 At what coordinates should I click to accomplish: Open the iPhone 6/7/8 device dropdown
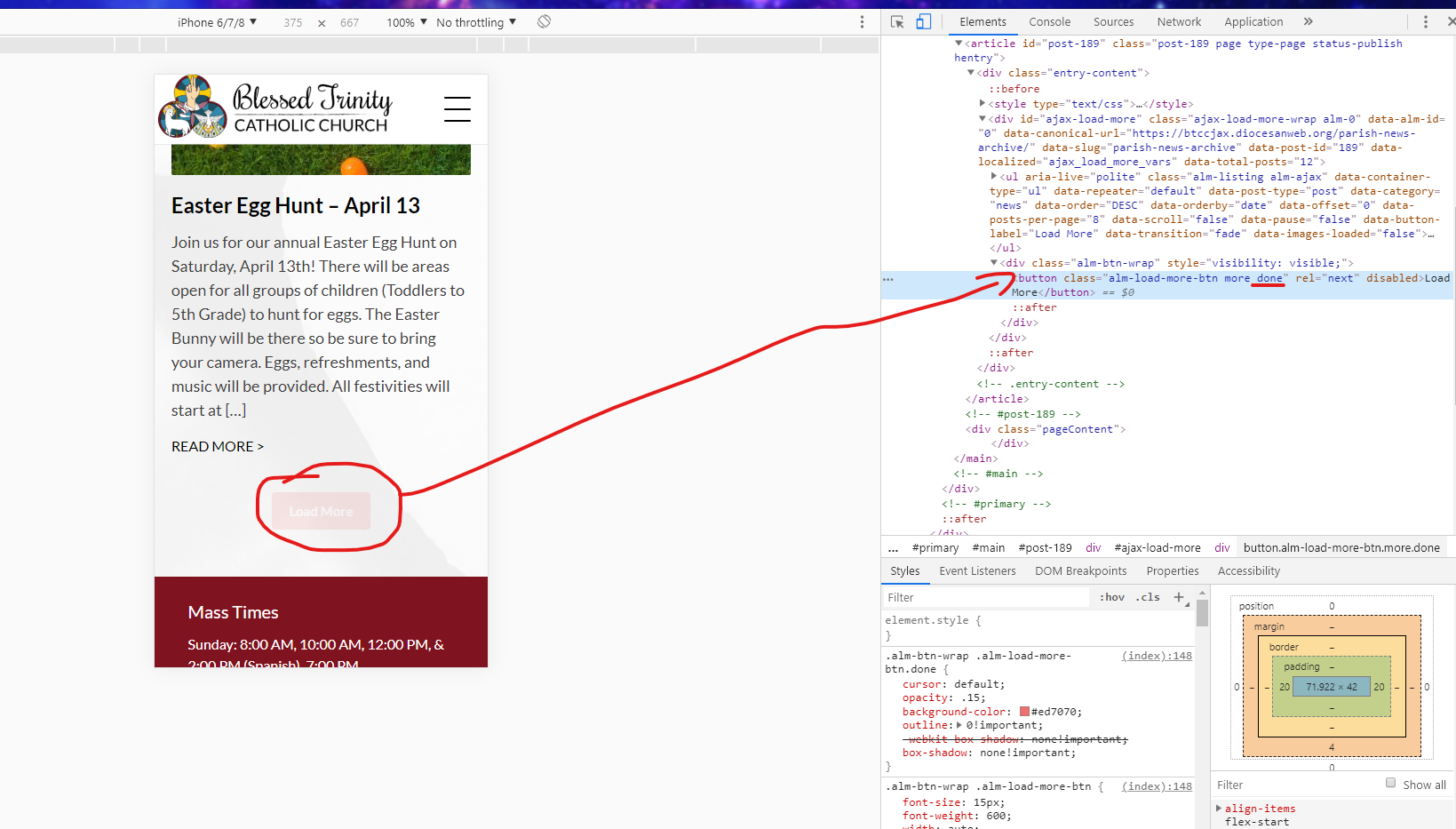pyautogui.click(x=217, y=22)
